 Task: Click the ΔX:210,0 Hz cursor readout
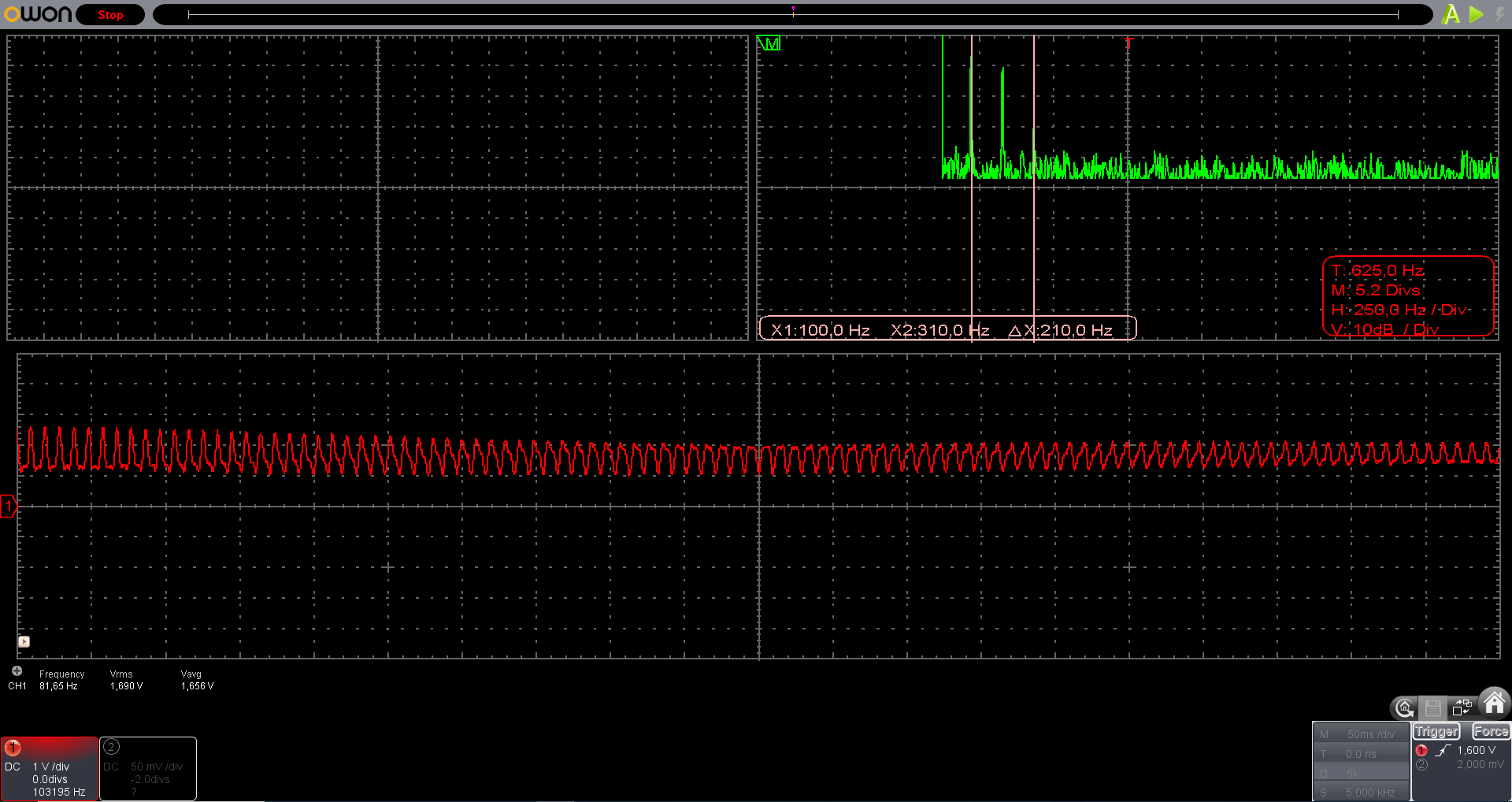pyautogui.click(x=1061, y=330)
